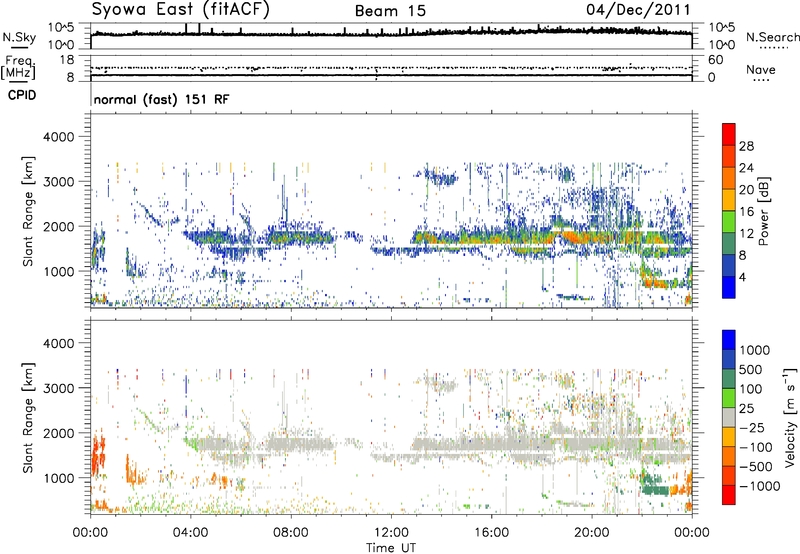Image resolution: width=800 pixels, height=554 pixels.
Task: Click the "normal (fast) 151 RF" mode text
Action: (x=161, y=99)
